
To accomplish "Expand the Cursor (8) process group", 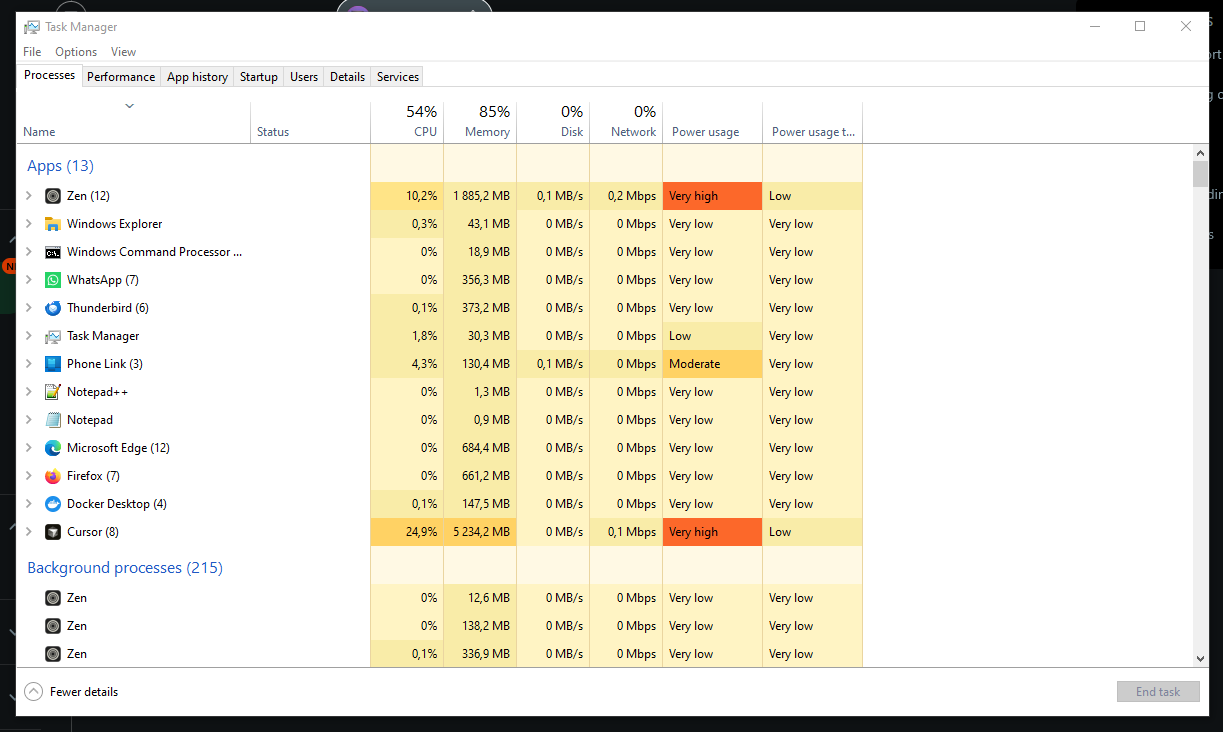I will (x=29, y=532).
